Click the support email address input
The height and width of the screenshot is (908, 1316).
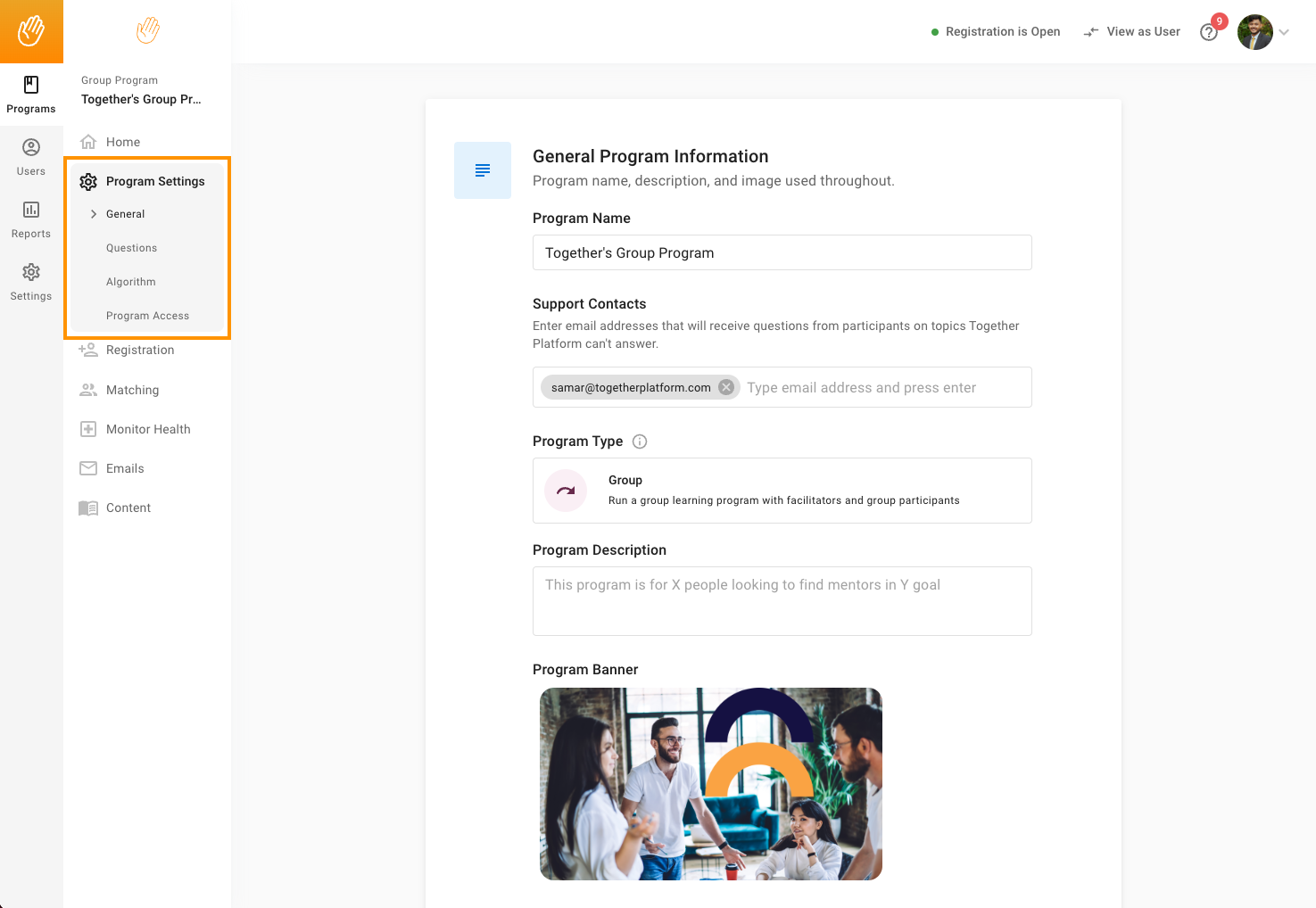883,387
